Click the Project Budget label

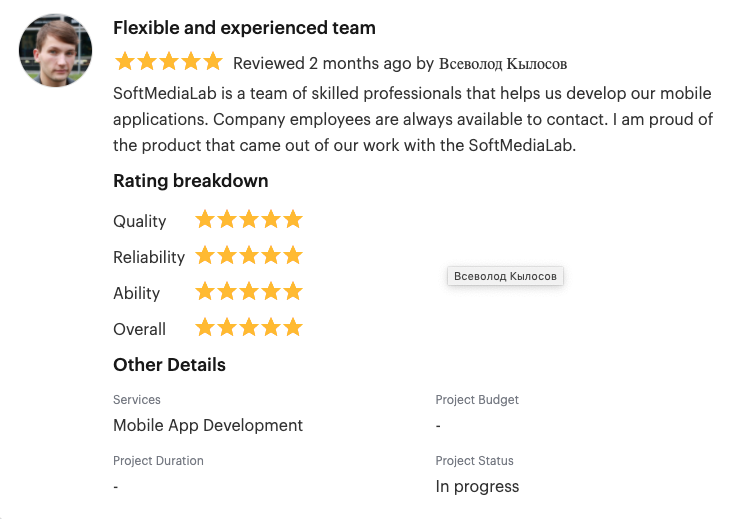pyautogui.click(x=477, y=400)
